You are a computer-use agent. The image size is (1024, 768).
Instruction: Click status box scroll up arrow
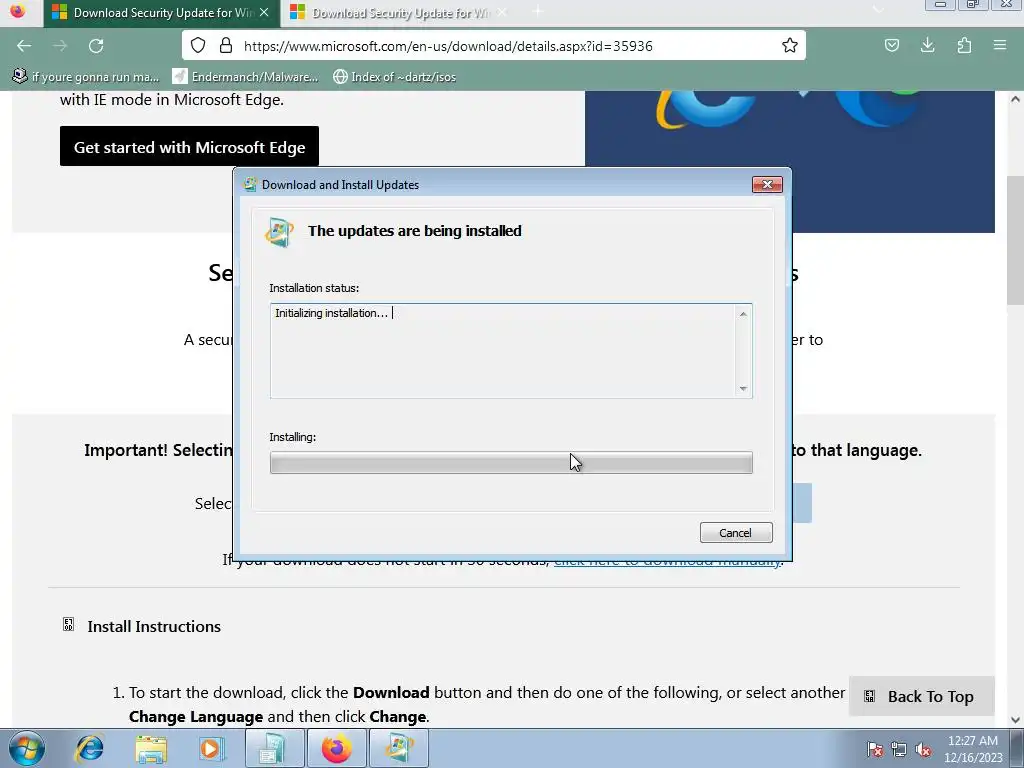743,314
